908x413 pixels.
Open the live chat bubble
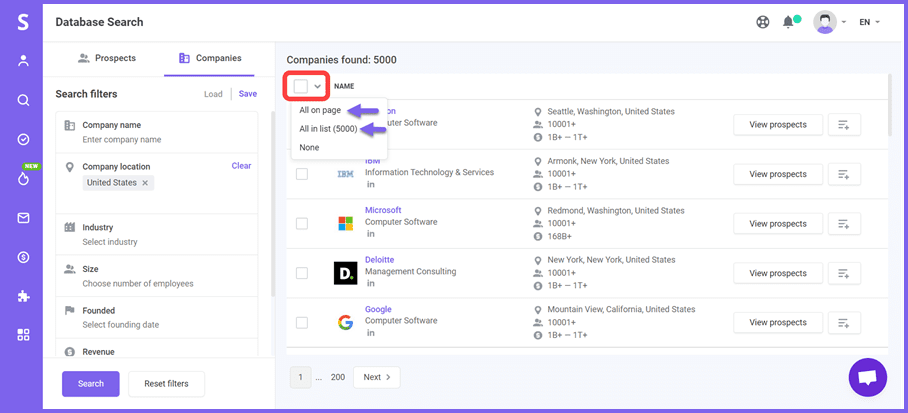pos(867,377)
